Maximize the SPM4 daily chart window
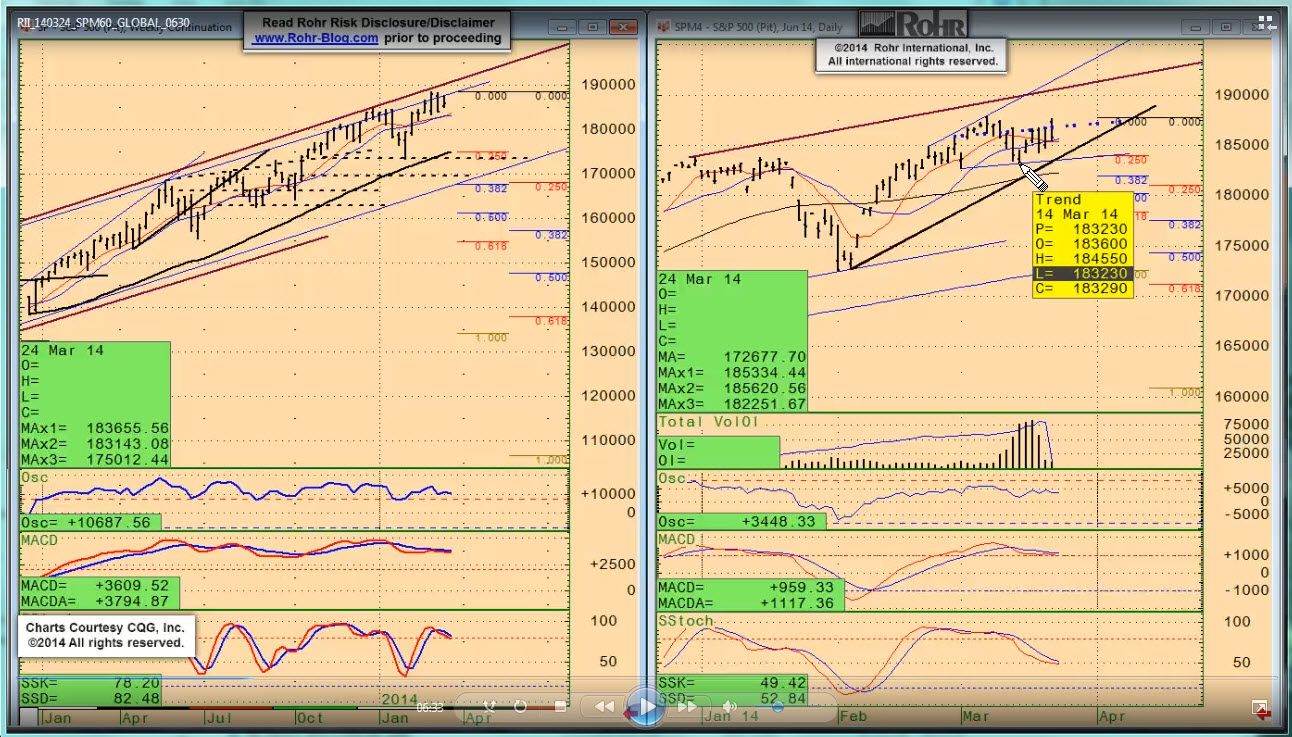This screenshot has height=737, width=1292. [1223, 27]
